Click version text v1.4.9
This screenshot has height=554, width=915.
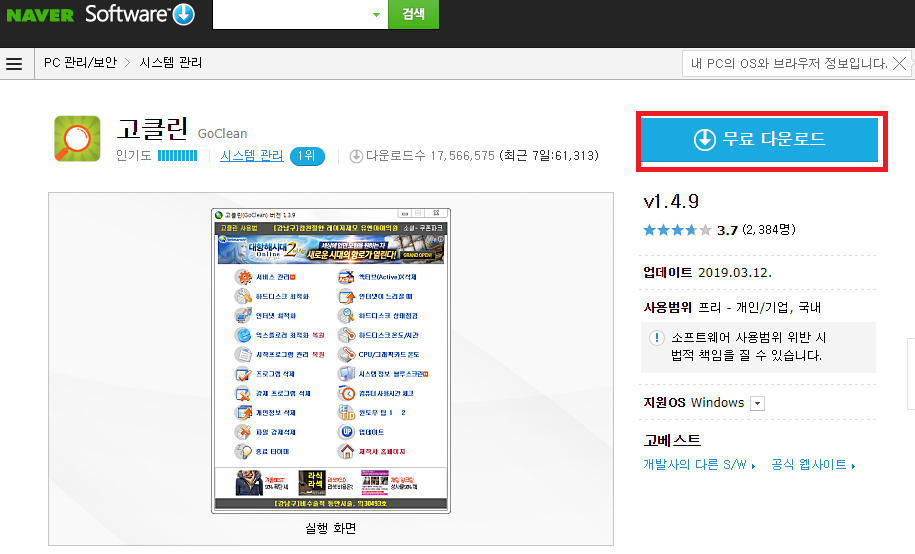coord(671,202)
